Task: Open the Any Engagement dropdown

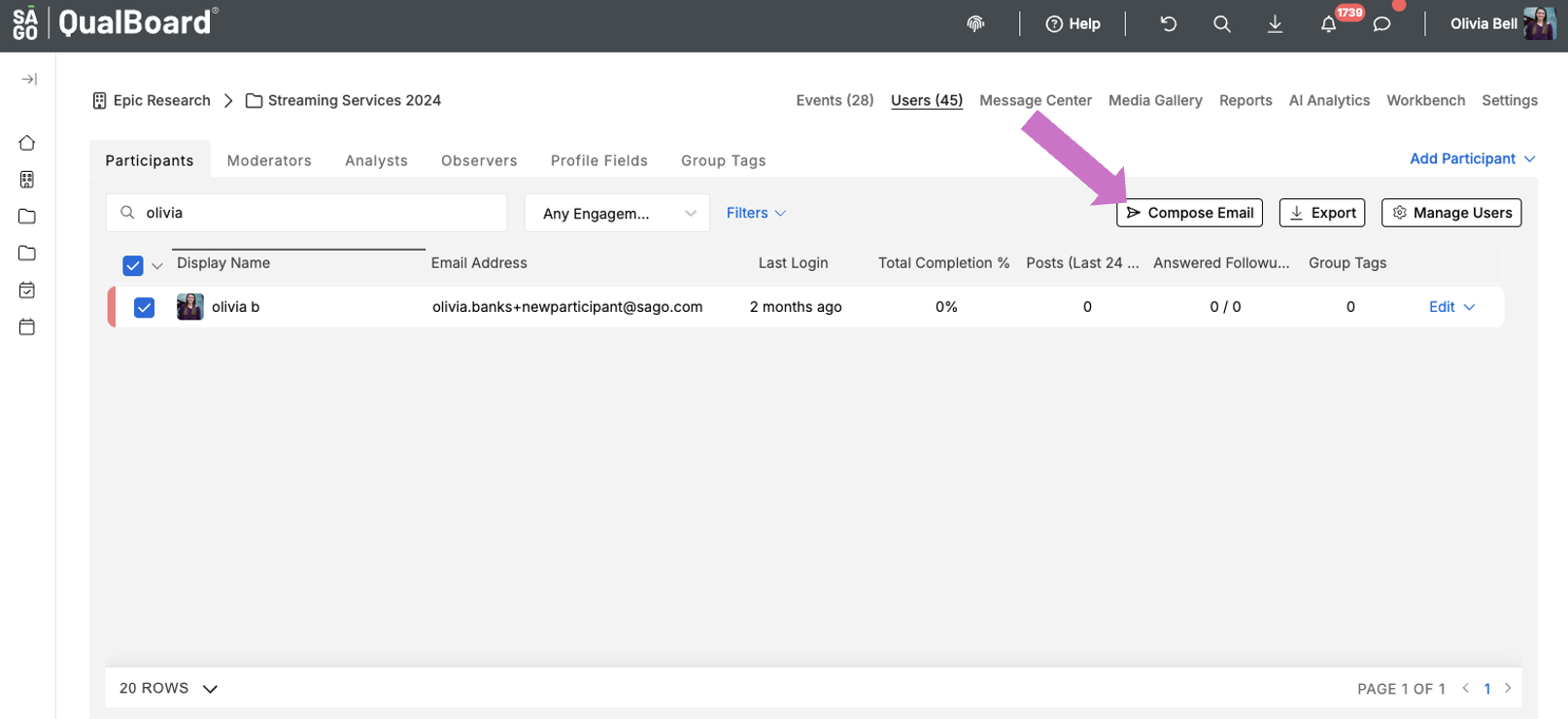Action: coord(618,213)
